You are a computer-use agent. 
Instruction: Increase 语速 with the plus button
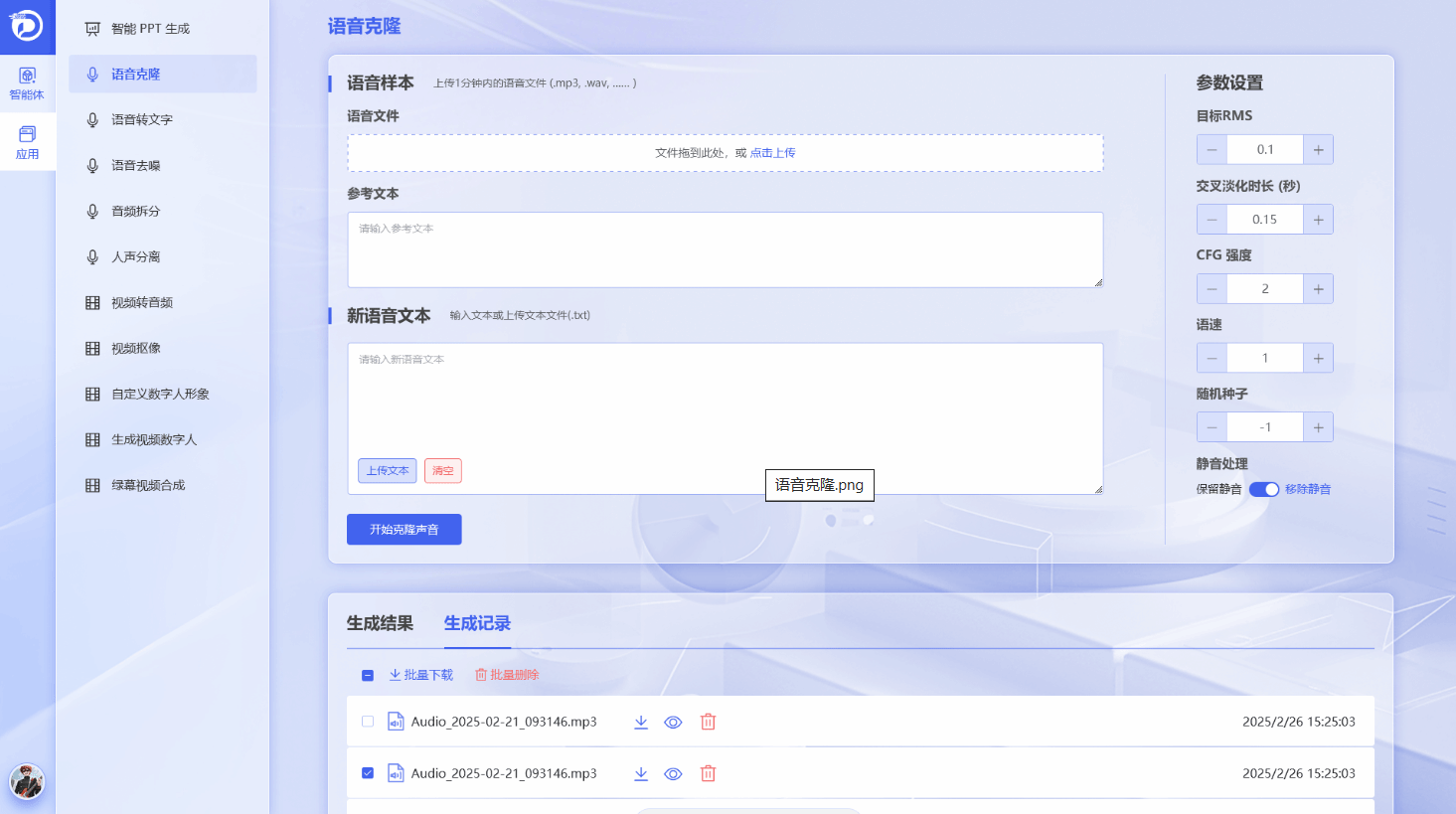[1319, 358]
